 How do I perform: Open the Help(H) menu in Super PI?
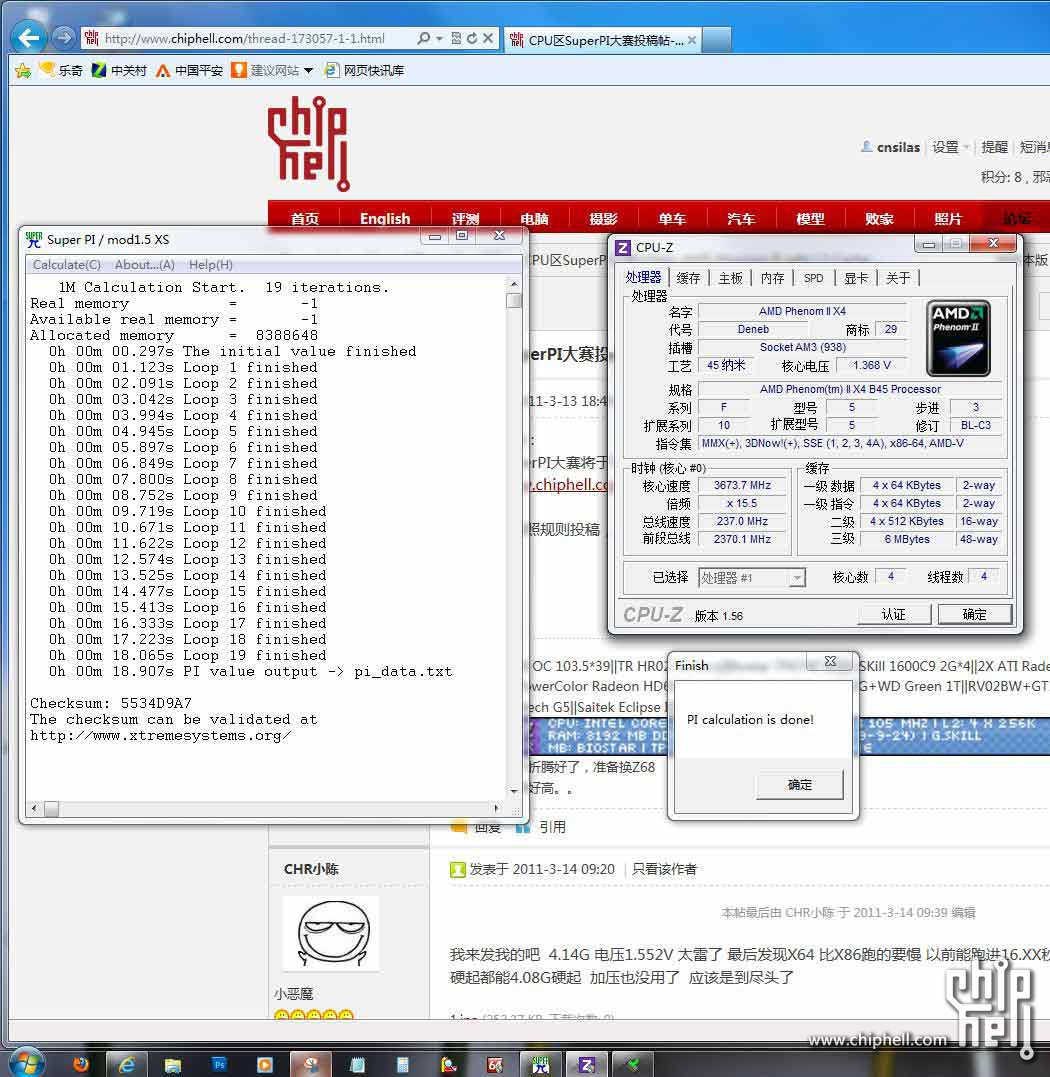click(211, 264)
